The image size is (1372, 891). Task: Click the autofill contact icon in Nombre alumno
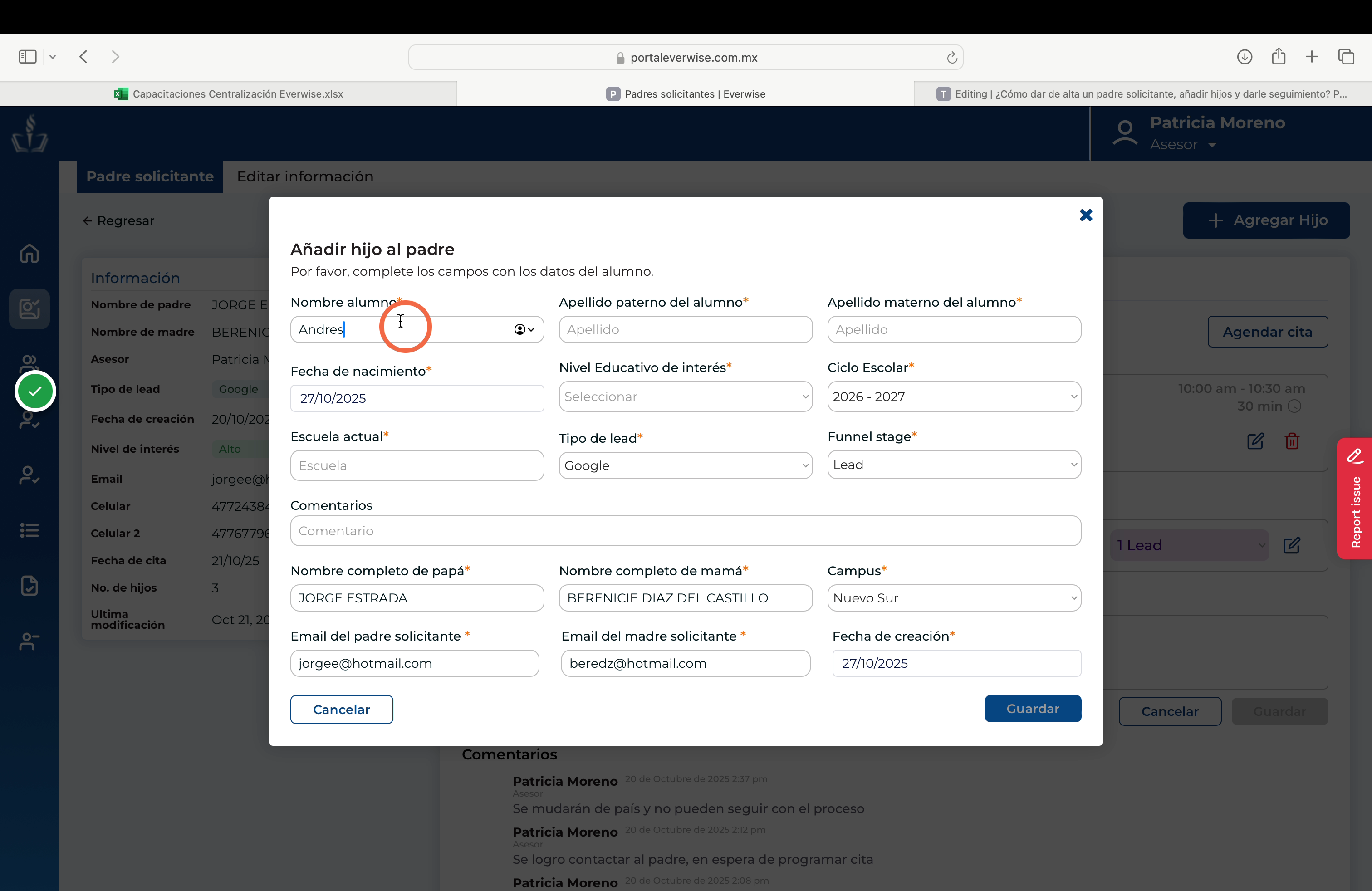[x=524, y=329]
